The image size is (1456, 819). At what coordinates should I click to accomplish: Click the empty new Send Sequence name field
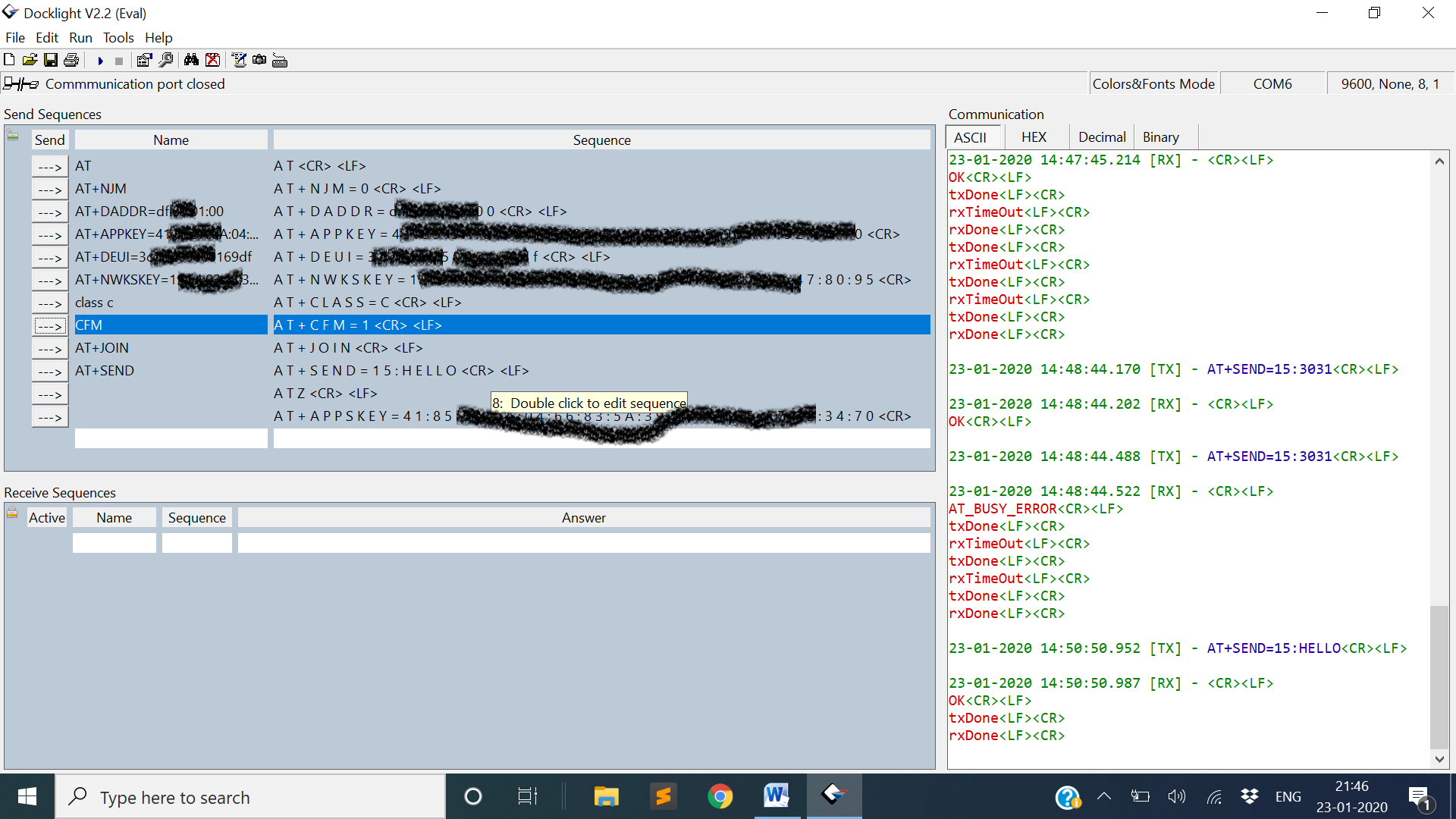pyautogui.click(x=171, y=438)
